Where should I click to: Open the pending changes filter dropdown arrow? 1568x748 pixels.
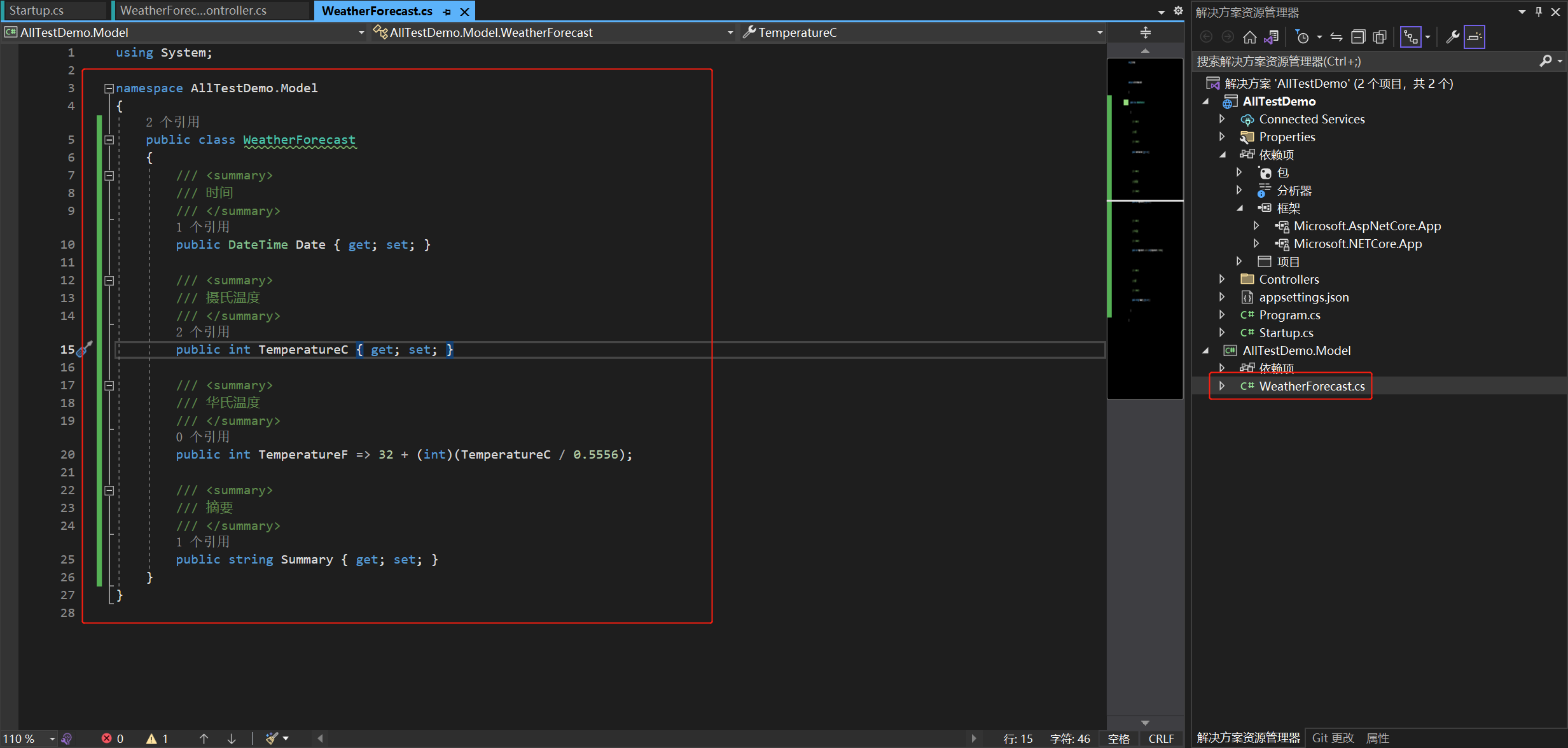click(x=1319, y=37)
